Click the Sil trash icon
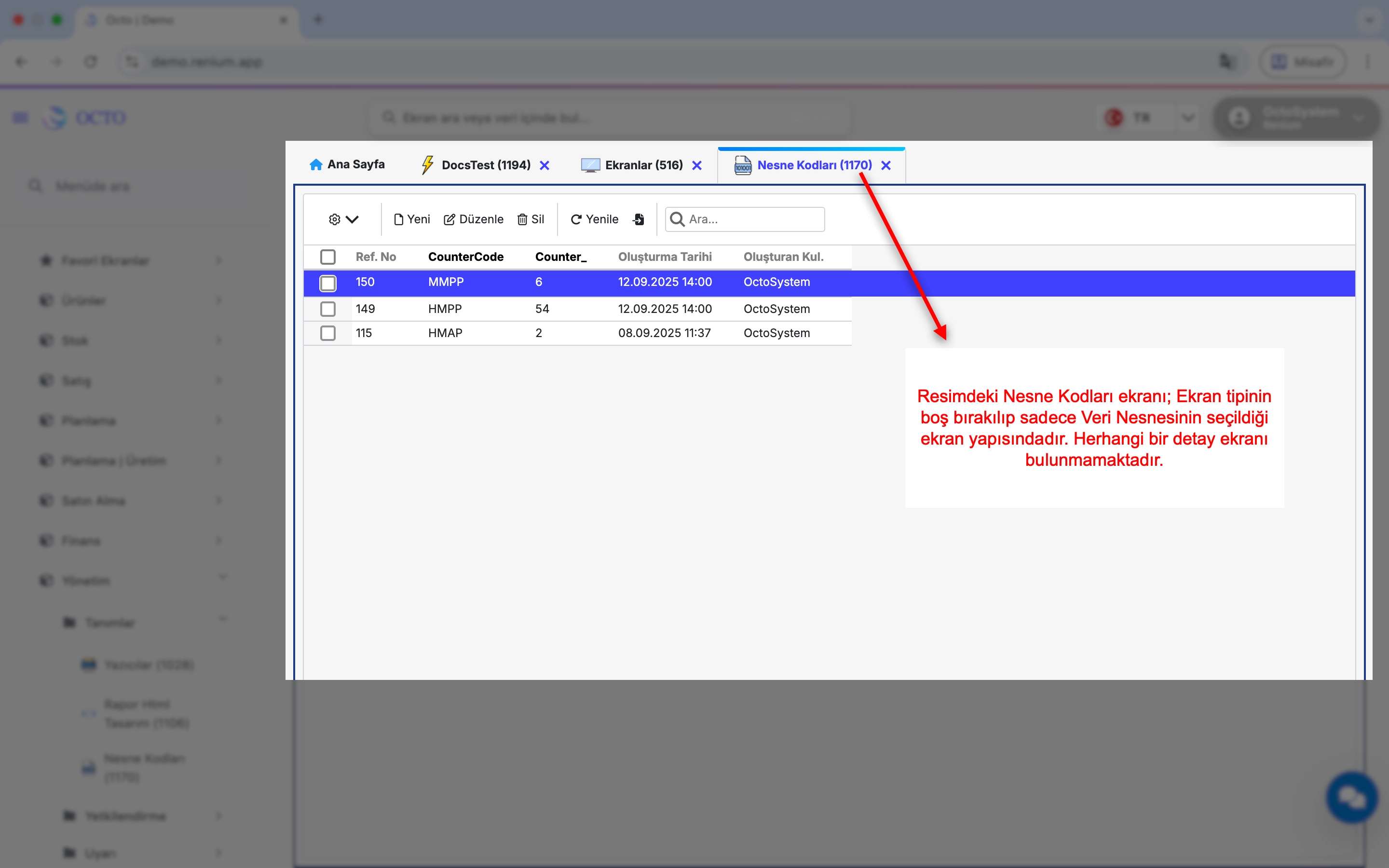The width and height of the screenshot is (1389, 868). tap(522, 219)
